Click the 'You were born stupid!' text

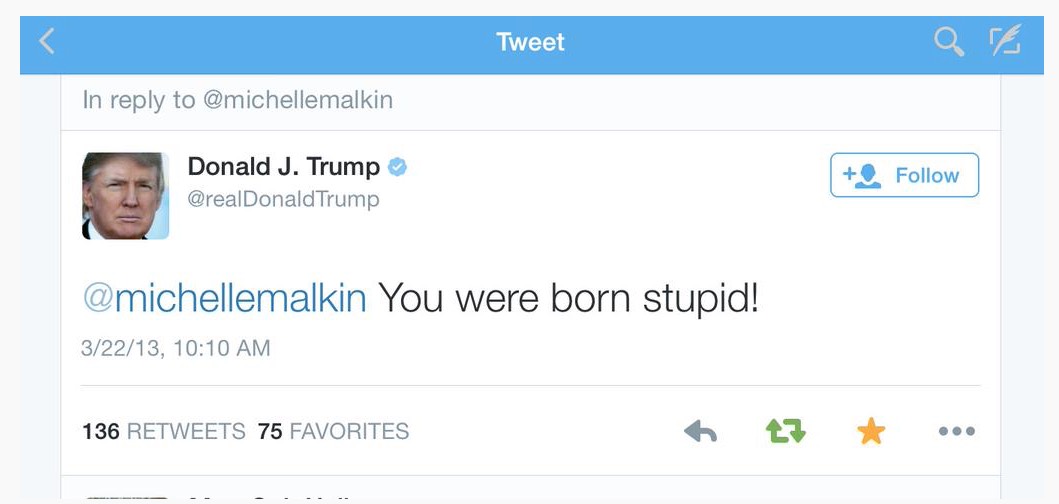pos(568,298)
